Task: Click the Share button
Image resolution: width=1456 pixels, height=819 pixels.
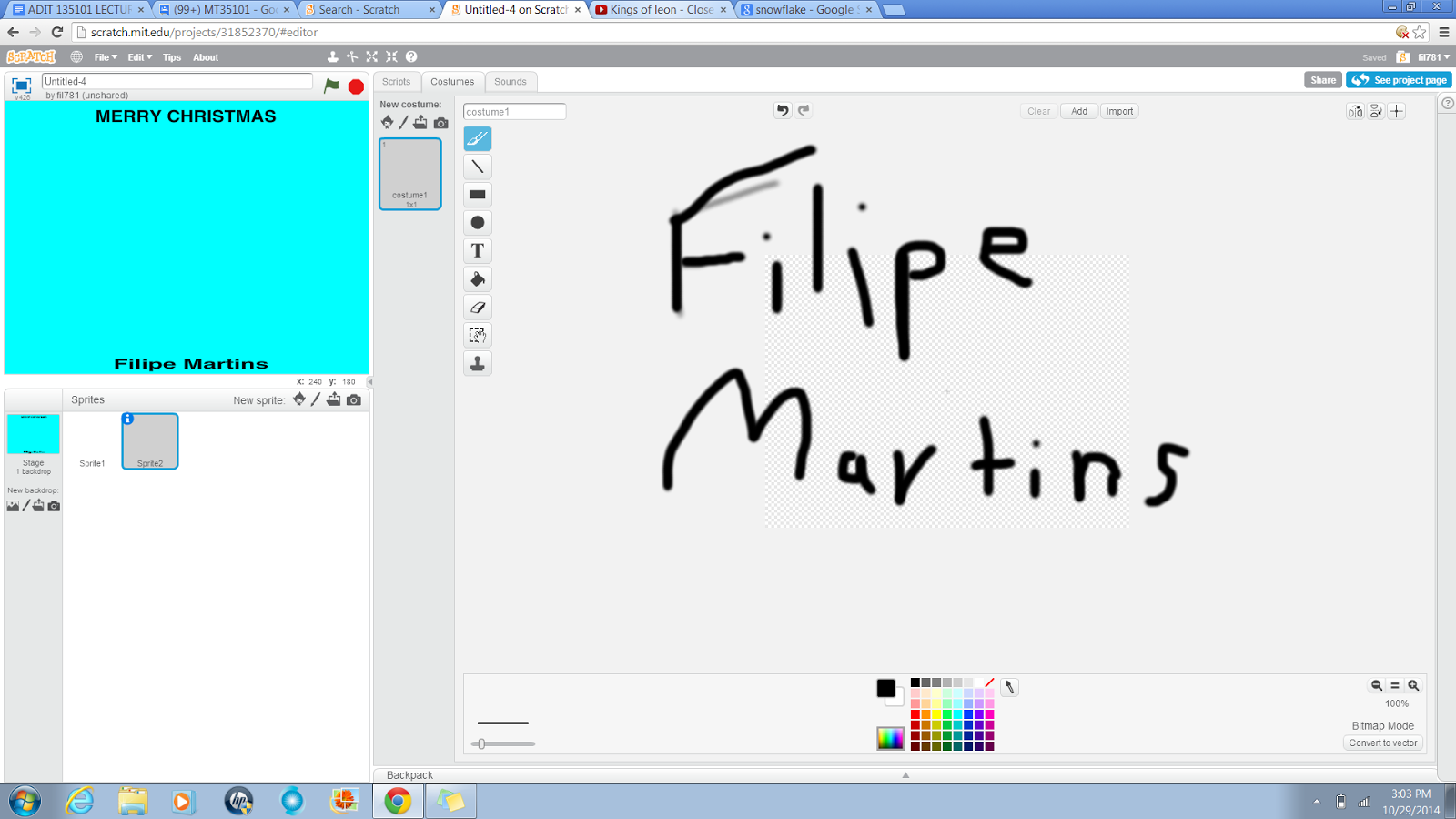Action: coord(1322,79)
